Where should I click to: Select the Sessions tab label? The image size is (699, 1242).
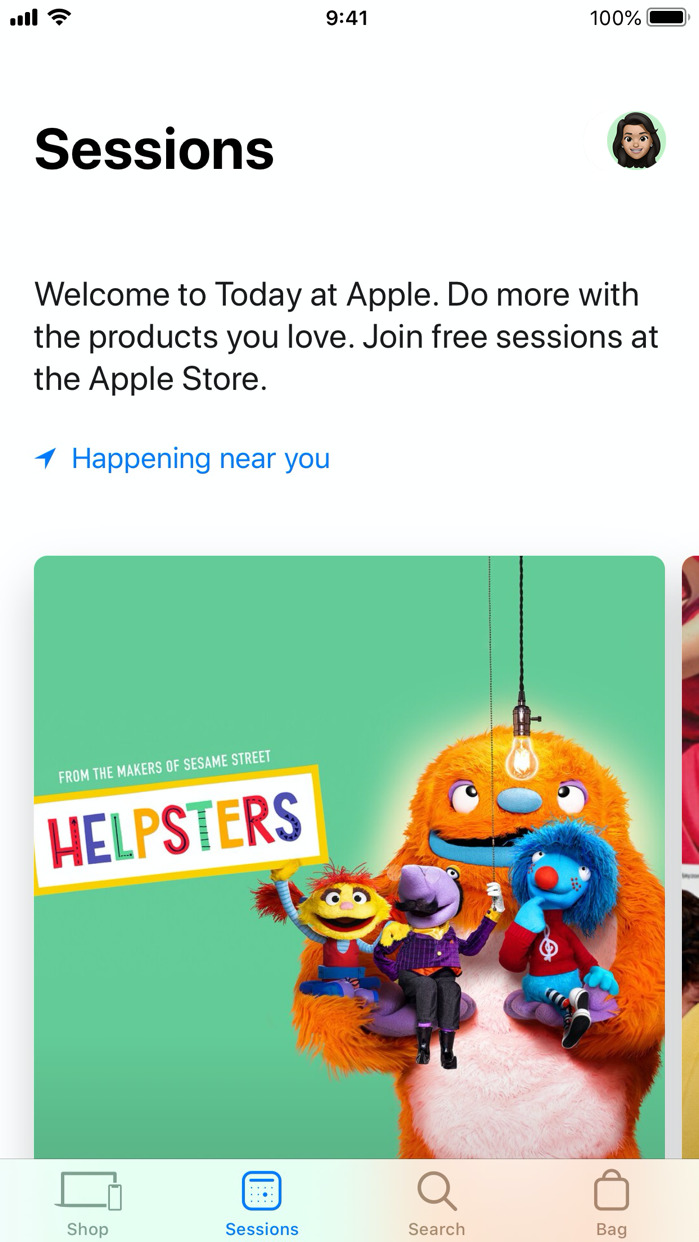262,1229
